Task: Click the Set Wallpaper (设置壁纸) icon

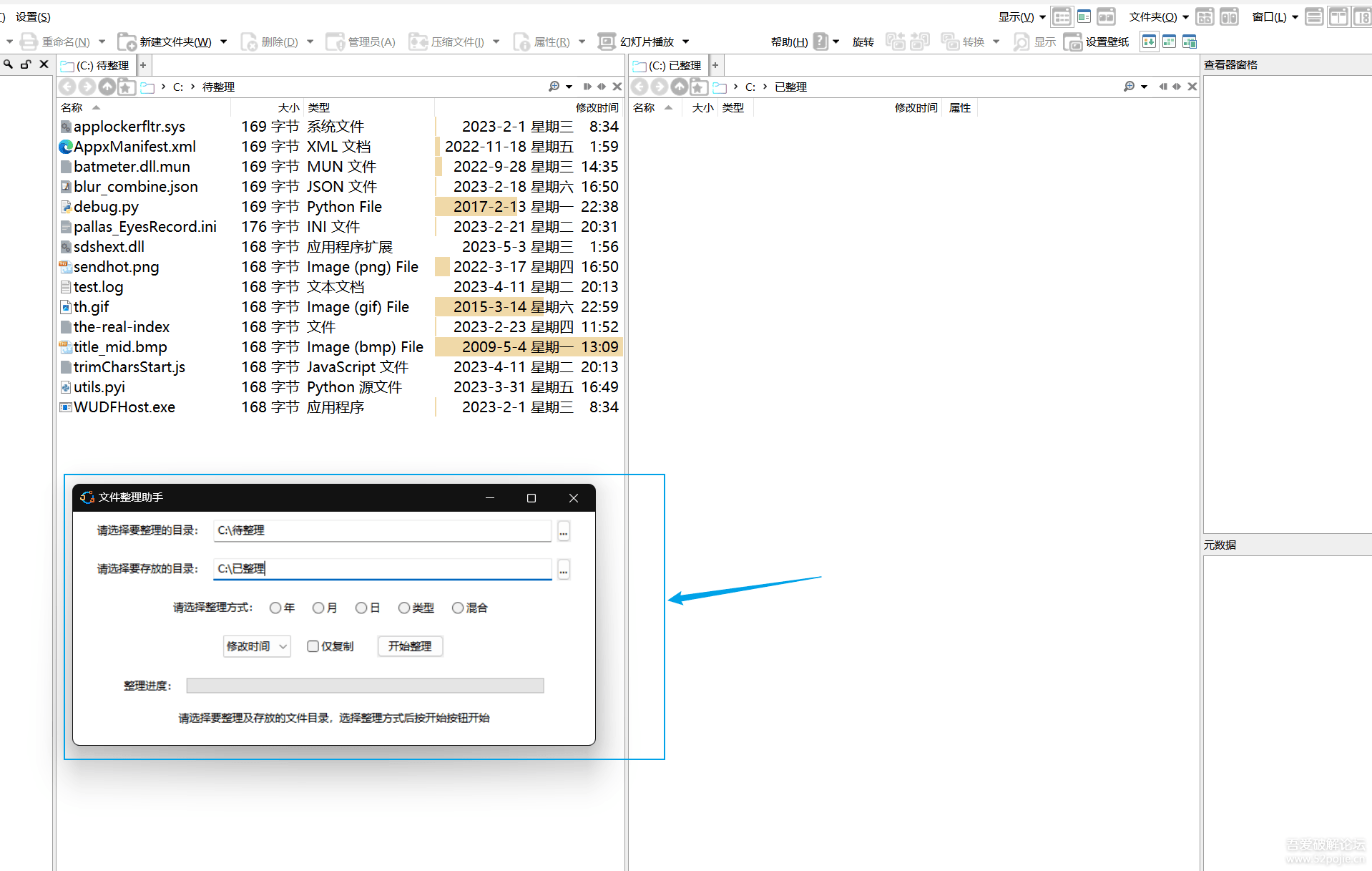Action: coord(1072,42)
